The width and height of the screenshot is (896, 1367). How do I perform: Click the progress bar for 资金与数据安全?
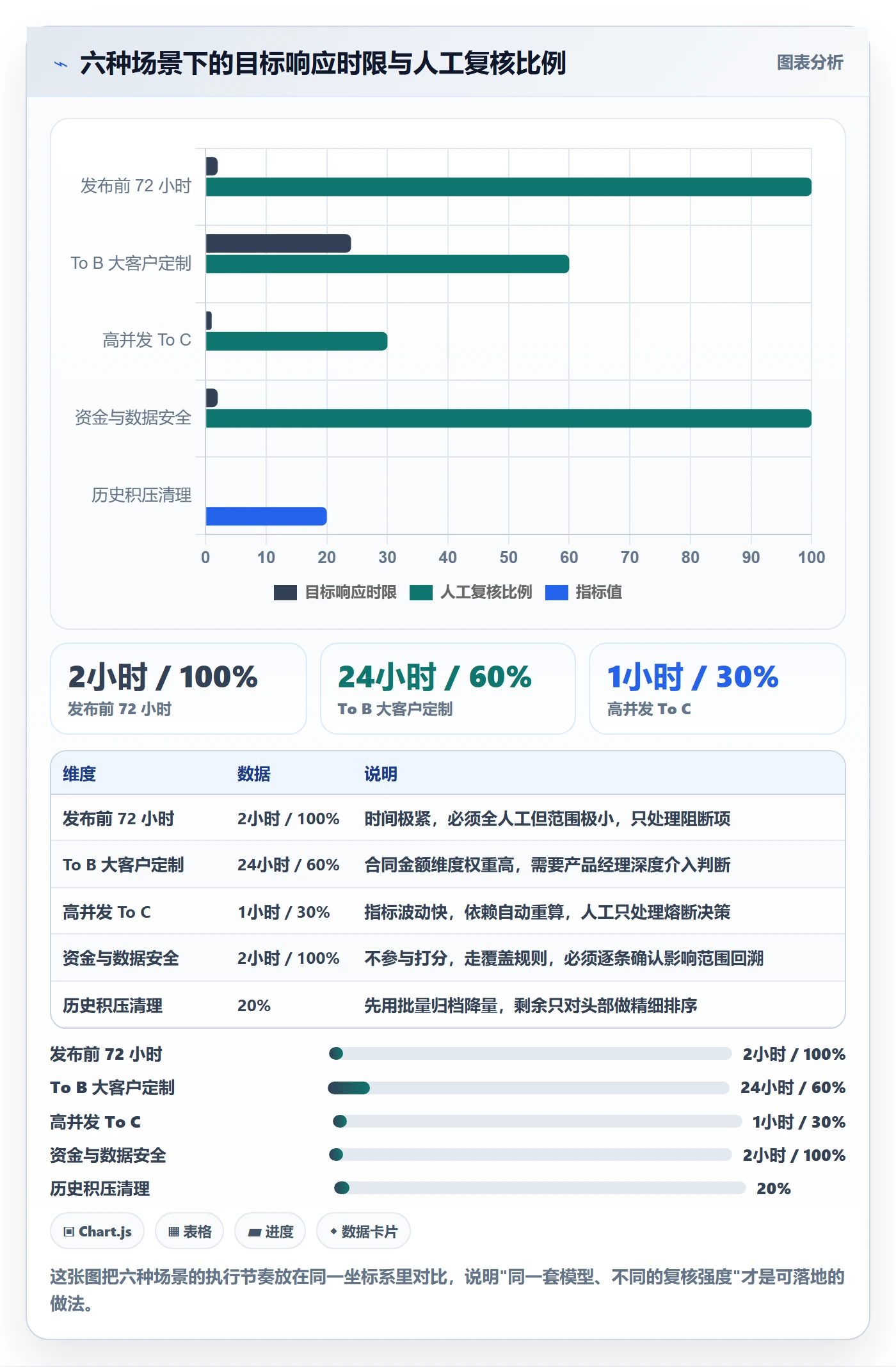(x=530, y=1155)
